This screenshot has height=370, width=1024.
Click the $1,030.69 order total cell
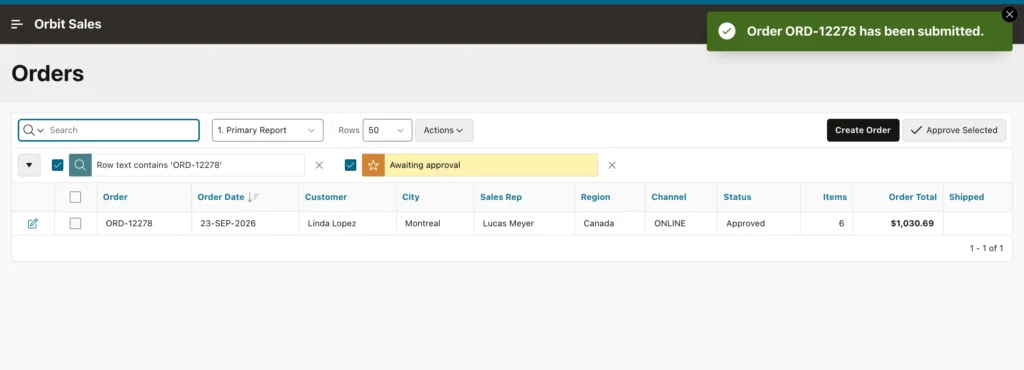(912, 223)
